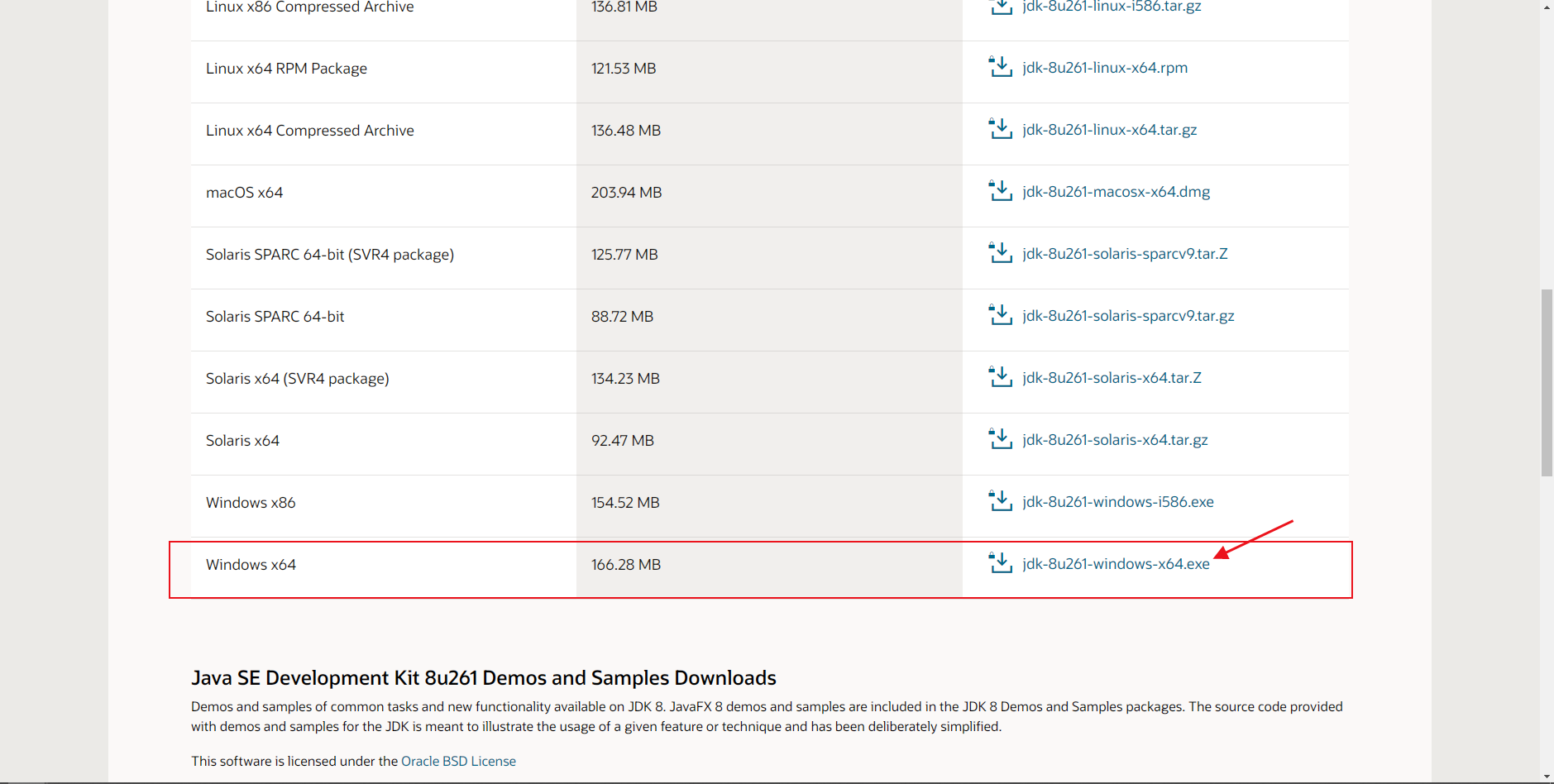
Task: Click scrollbar down arrow
Action: click(1547, 777)
